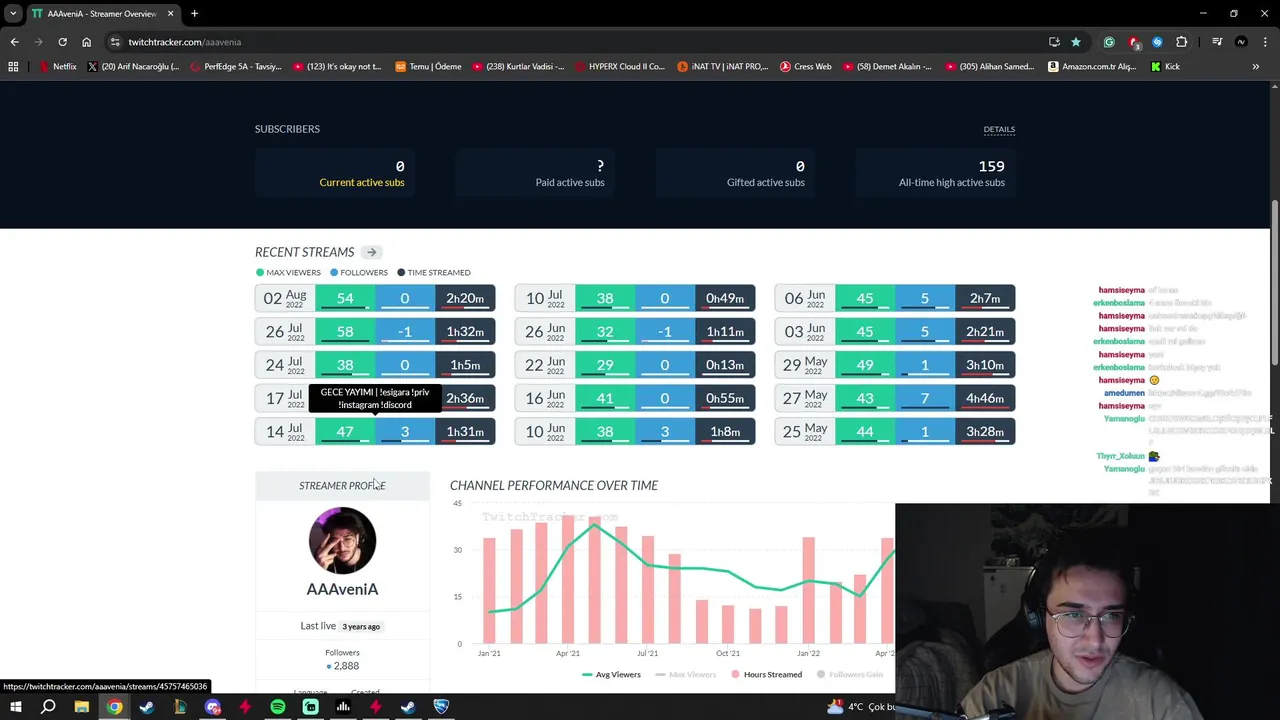Open the 06 Jun 2022 stream row

coord(895,298)
